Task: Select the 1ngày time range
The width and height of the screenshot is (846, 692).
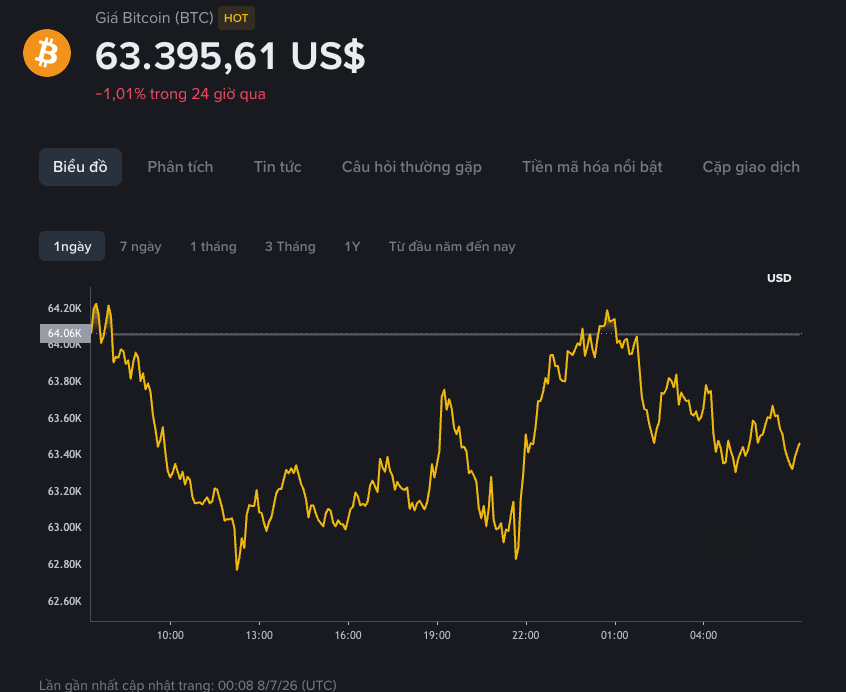Action: (72, 246)
